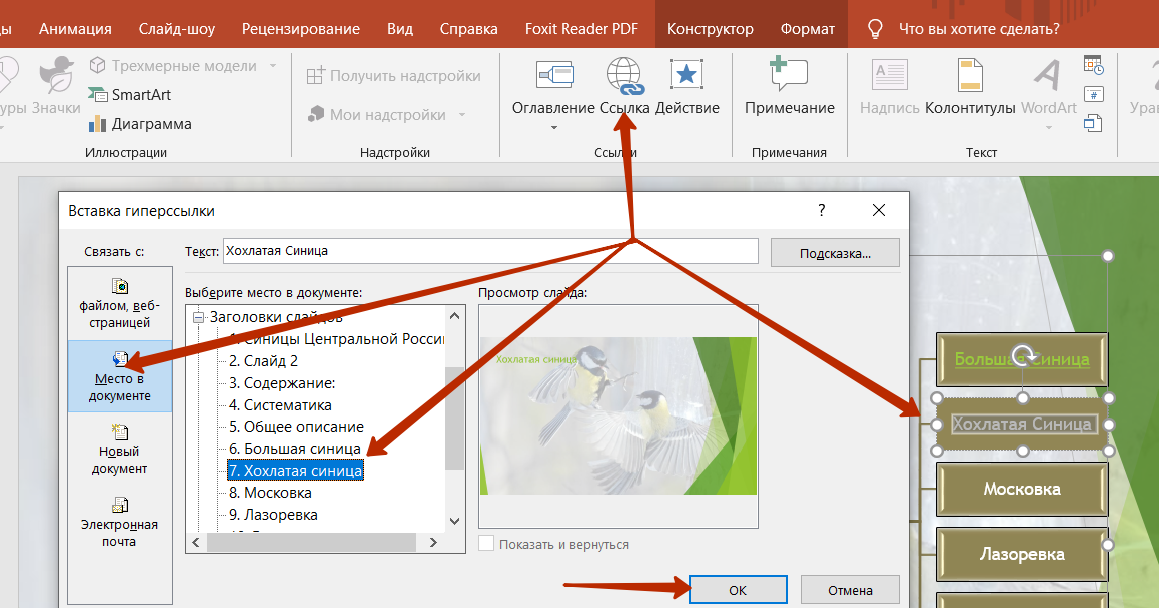Viewport: 1159px width, 608px height.
Task: Click the Текст input field
Action: [x=491, y=251]
